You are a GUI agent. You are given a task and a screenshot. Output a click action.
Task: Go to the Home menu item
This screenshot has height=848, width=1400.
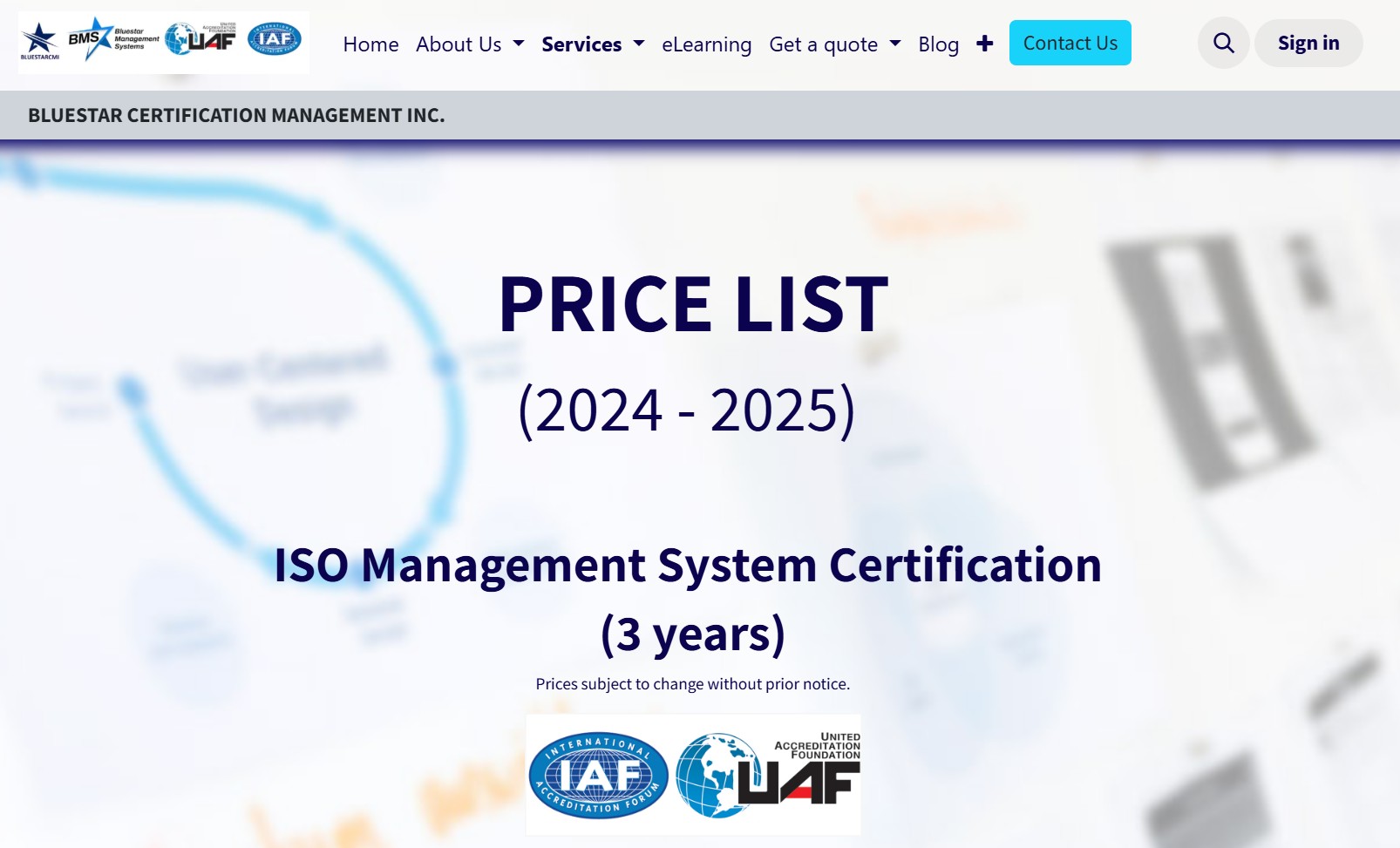point(370,44)
